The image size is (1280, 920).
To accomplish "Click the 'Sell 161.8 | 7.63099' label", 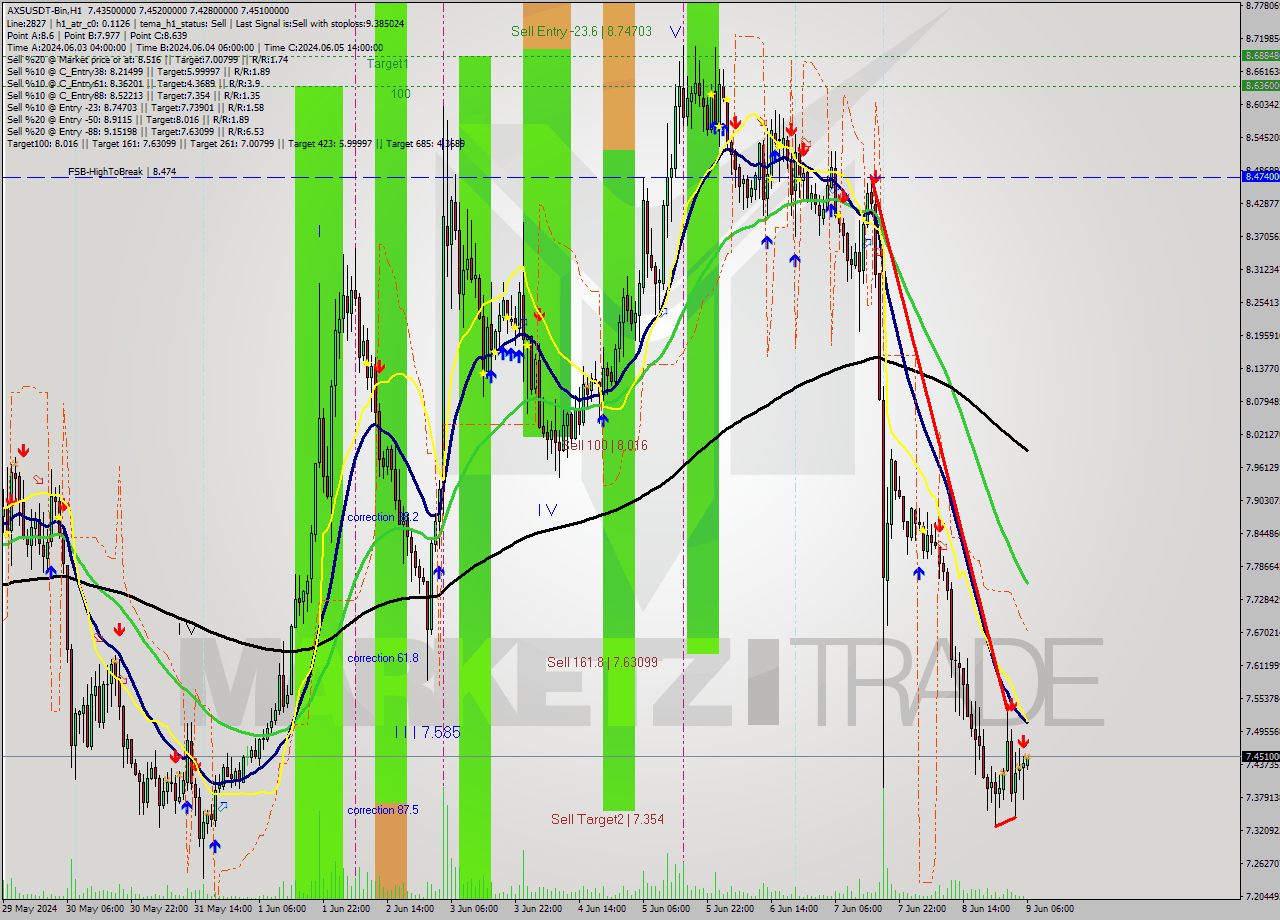I will 602,662.
